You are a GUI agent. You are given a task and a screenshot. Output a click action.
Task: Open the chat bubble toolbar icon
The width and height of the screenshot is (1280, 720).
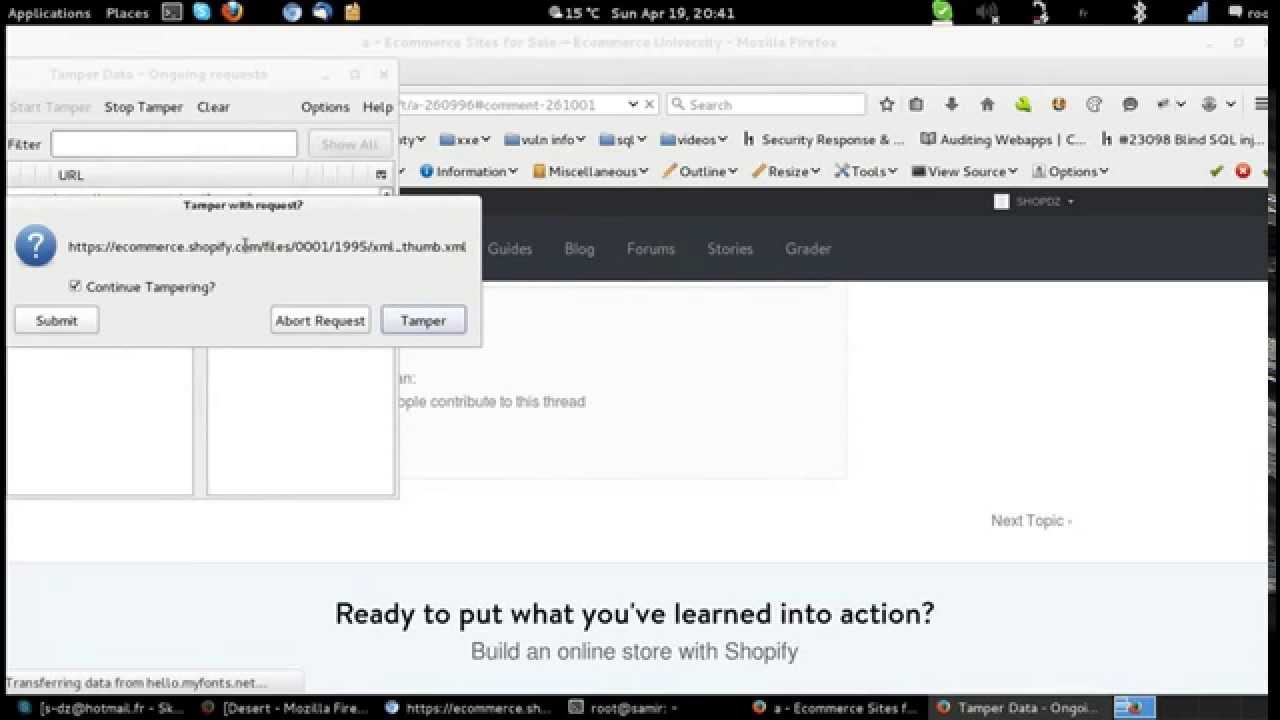pyautogui.click(x=1130, y=104)
